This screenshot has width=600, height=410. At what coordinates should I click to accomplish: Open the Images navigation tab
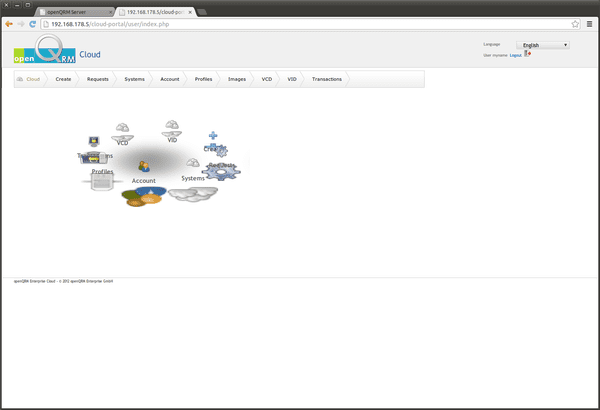(x=237, y=79)
